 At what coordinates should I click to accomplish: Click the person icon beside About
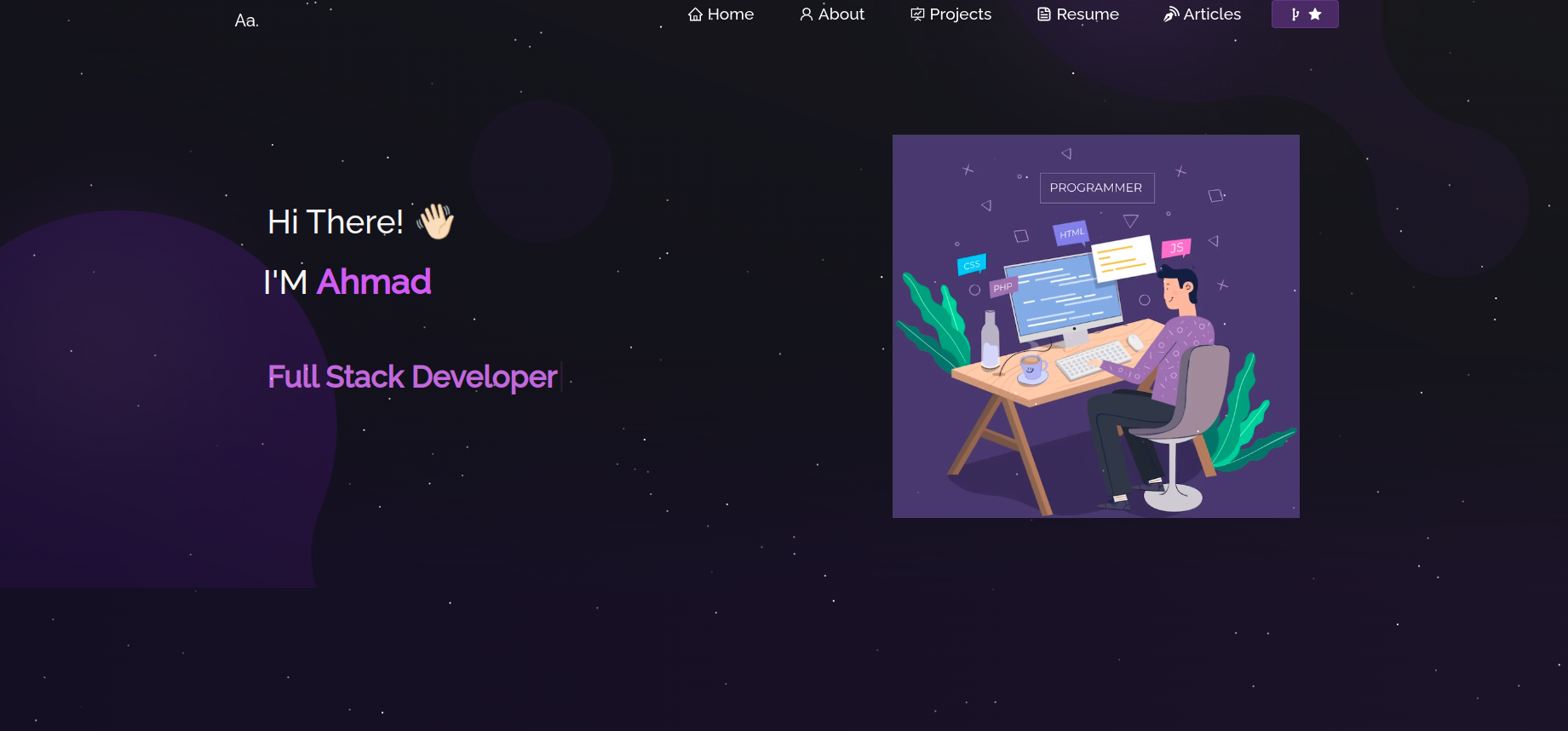click(x=807, y=14)
